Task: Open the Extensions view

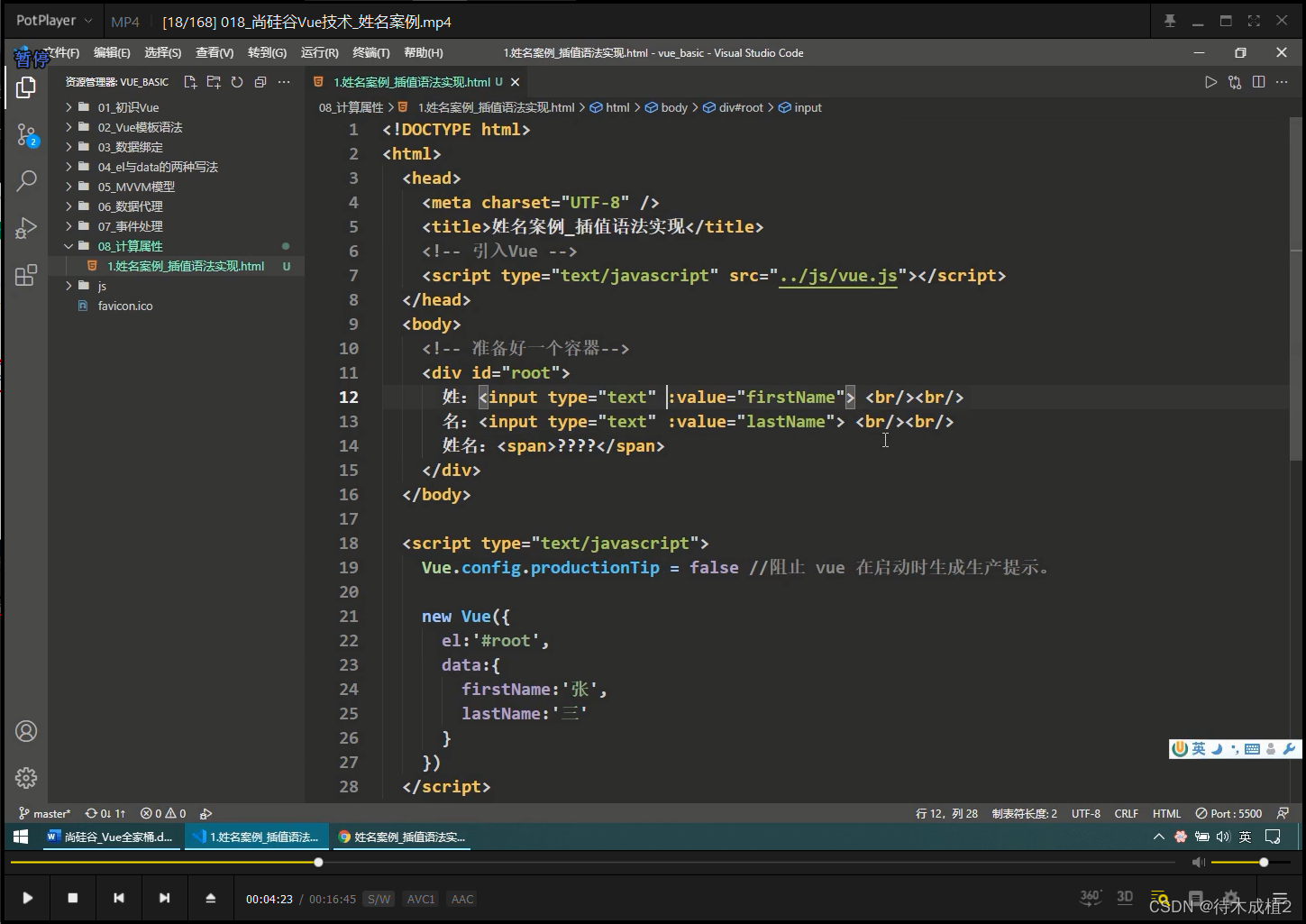Action: pyautogui.click(x=26, y=275)
